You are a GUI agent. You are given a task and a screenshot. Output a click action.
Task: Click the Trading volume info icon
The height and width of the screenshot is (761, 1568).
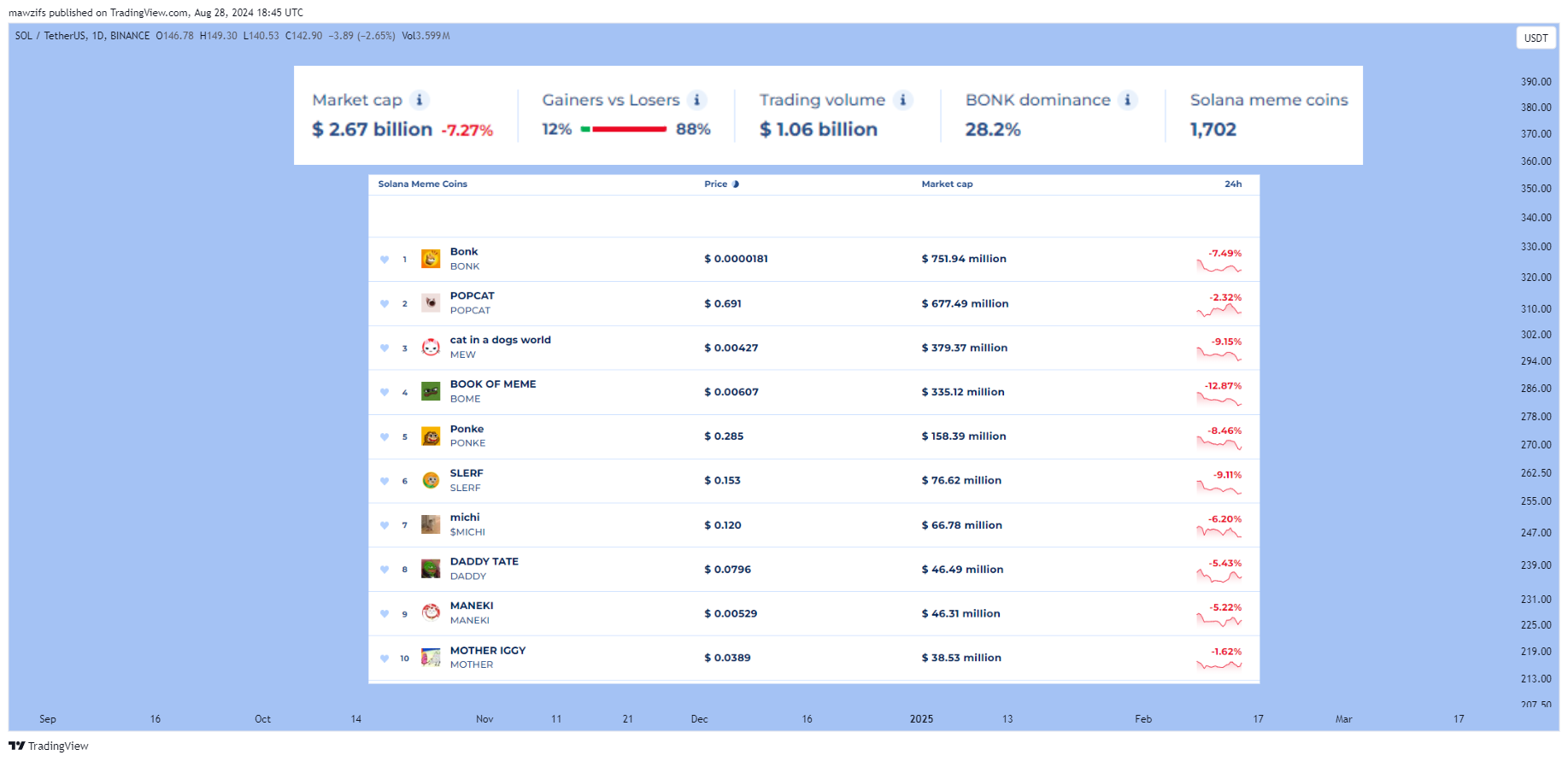(903, 100)
